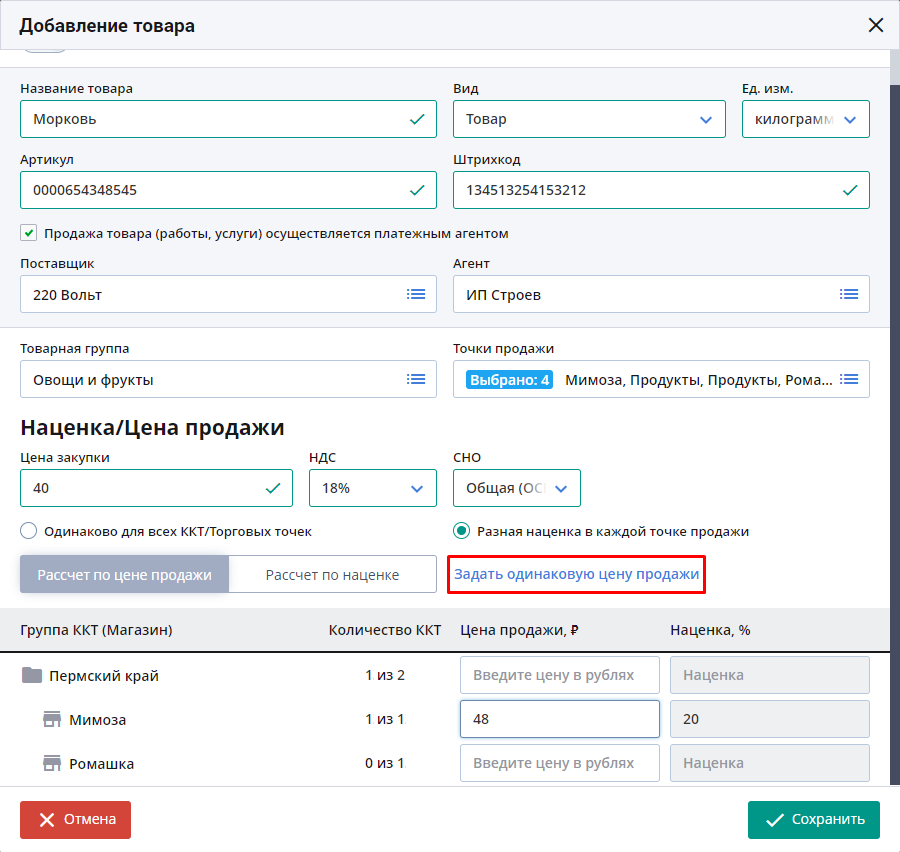This screenshot has height=852, width=900.
Task: Open the Поставщик list selector icon
Action: pyautogui.click(x=416, y=295)
